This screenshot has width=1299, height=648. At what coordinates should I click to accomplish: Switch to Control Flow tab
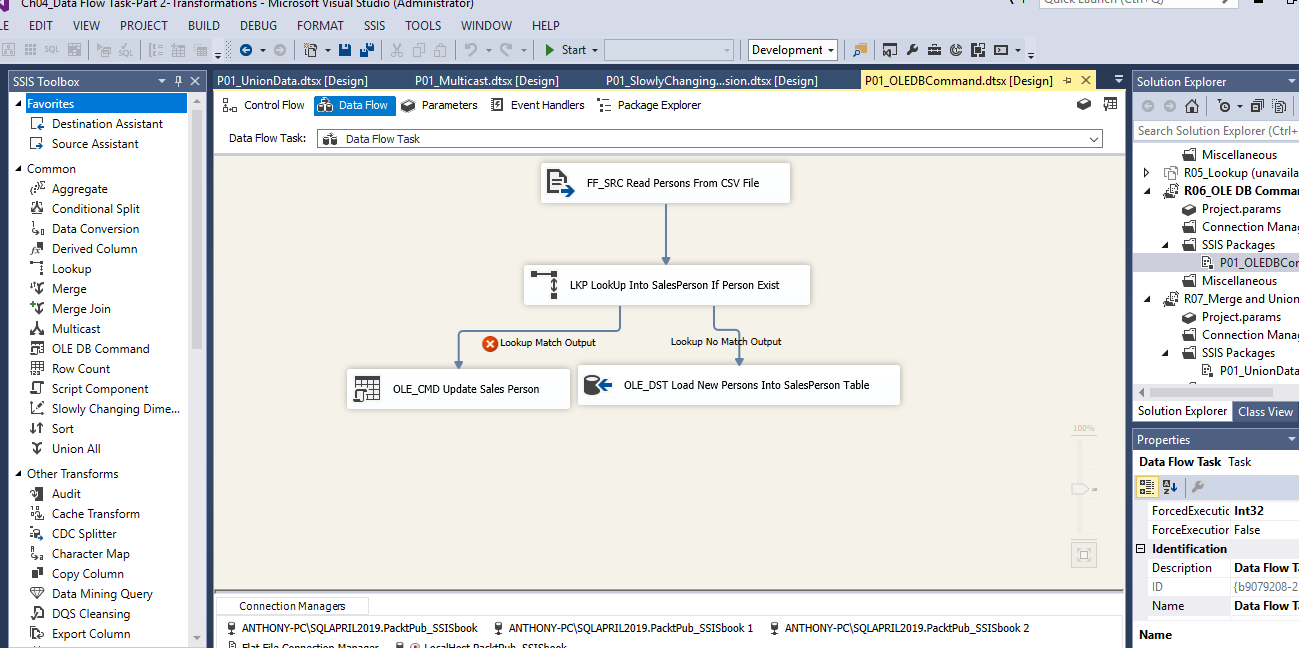(264, 105)
